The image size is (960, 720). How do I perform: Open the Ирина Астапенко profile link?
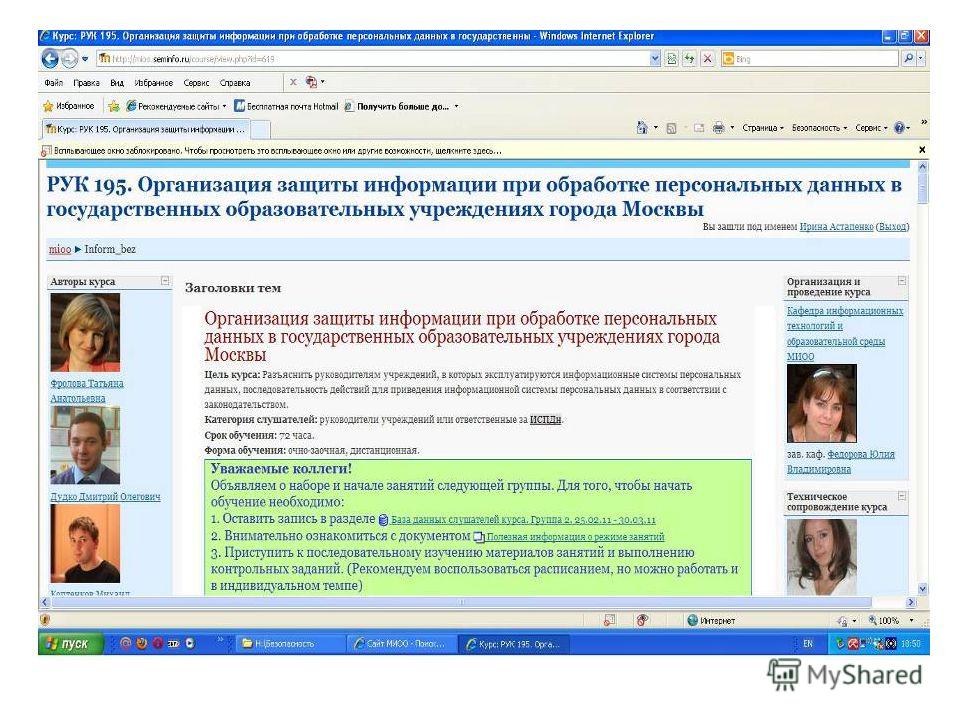tap(836, 227)
